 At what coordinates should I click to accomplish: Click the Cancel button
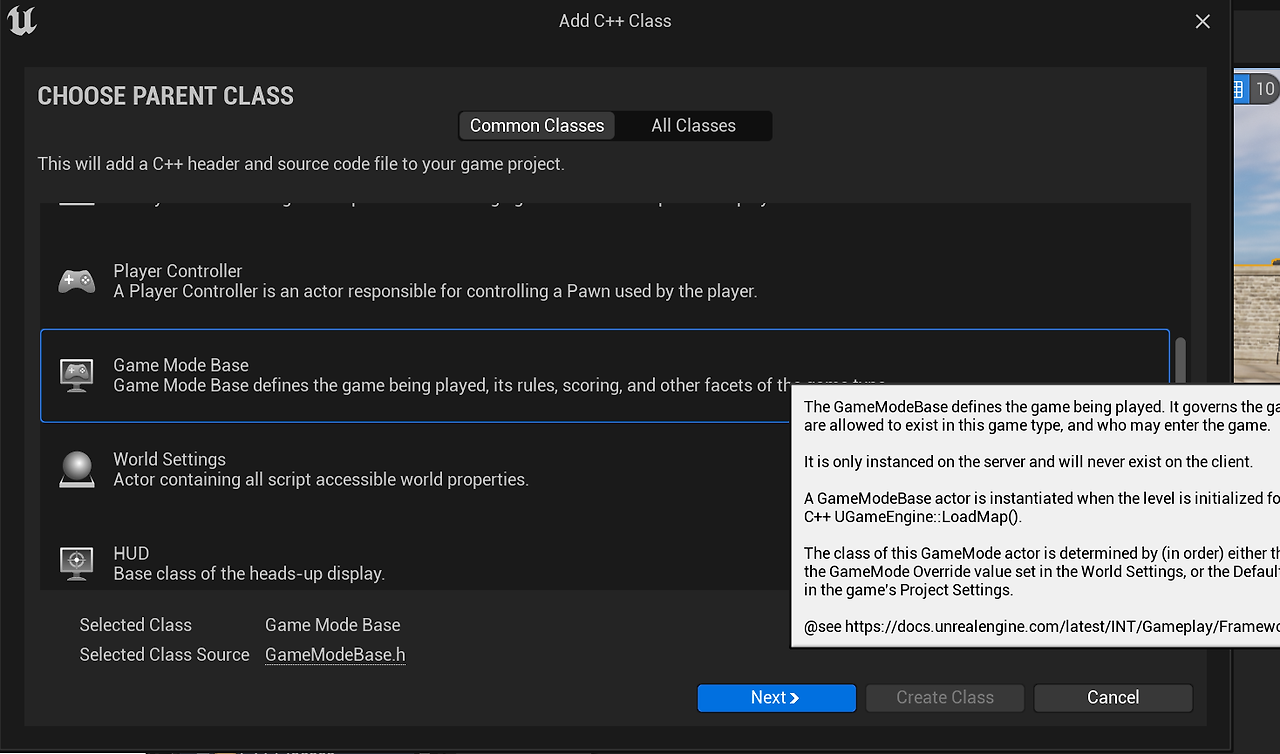(x=1113, y=698)
